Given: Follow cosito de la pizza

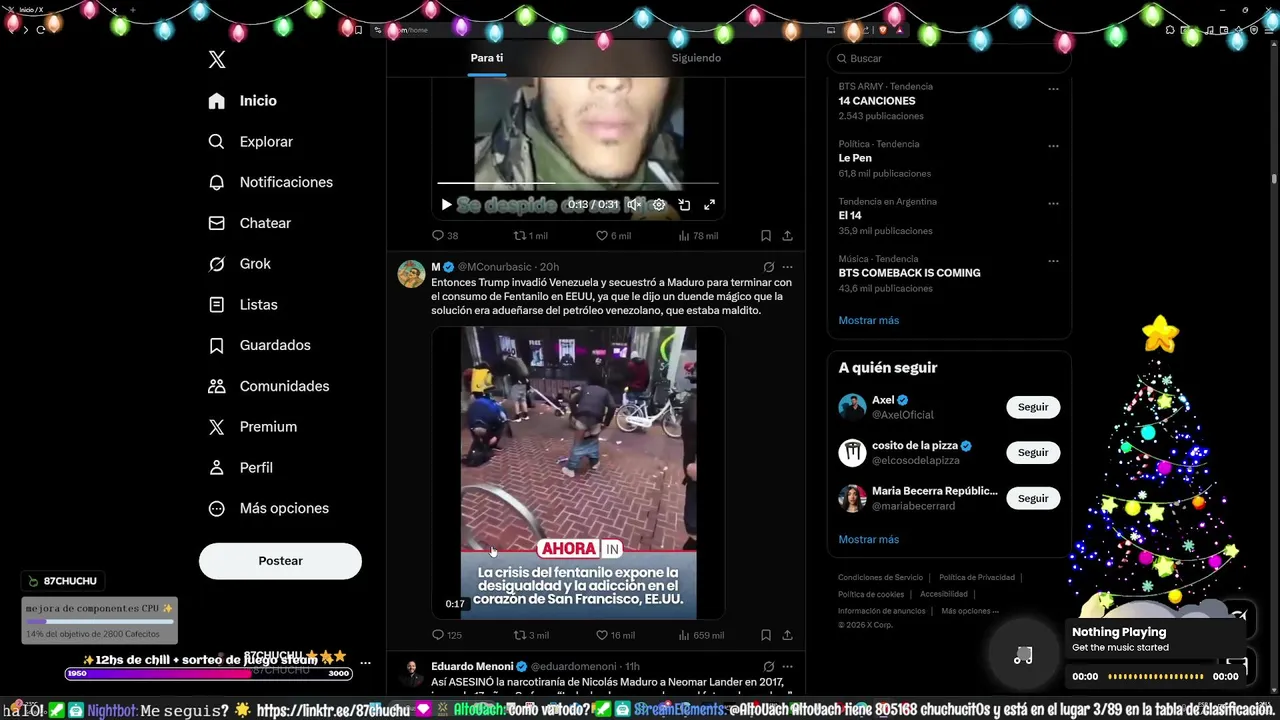Looking at the screenshot, I should pos(1033,452).
